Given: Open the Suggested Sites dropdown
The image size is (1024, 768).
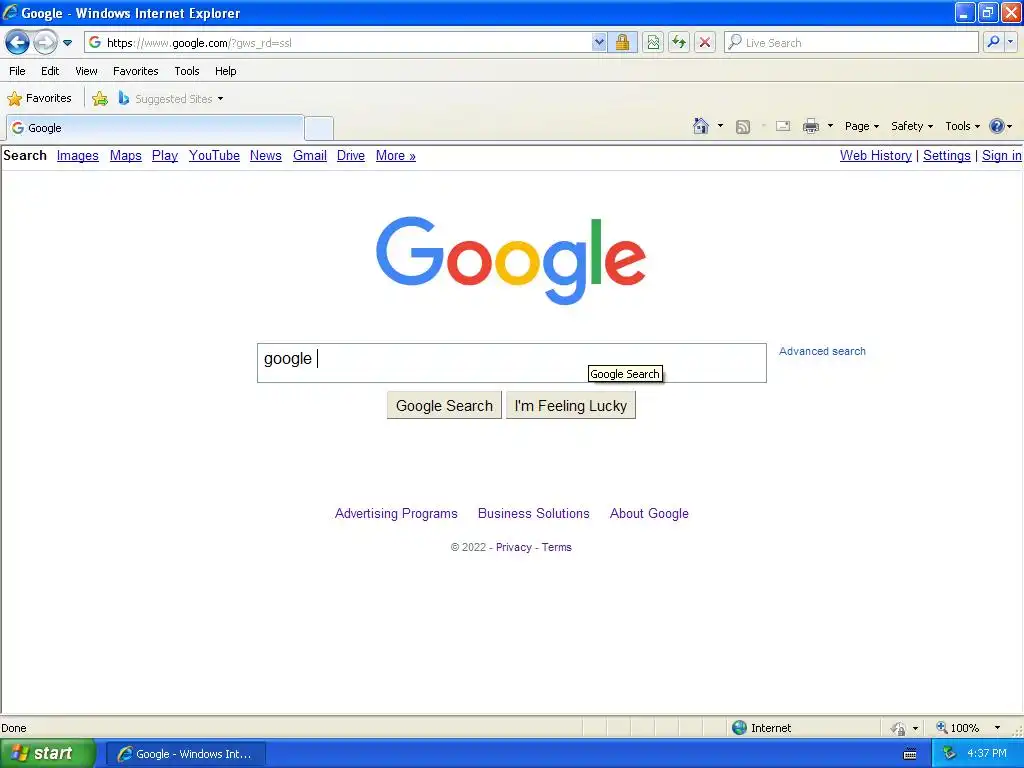Looking at the screenshot, I should pos(171,99).
